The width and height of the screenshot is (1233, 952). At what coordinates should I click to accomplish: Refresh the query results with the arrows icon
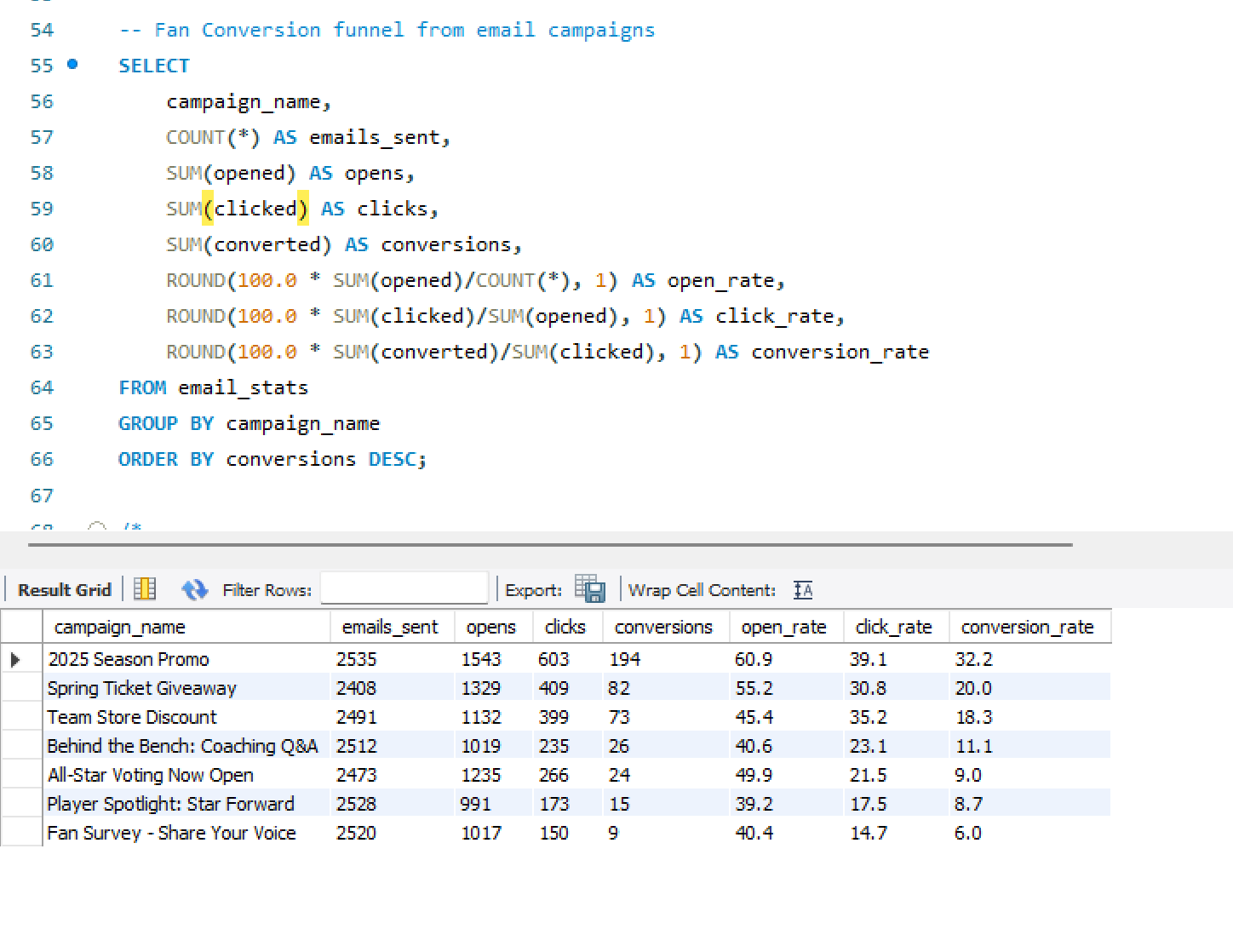click(195, 589)
